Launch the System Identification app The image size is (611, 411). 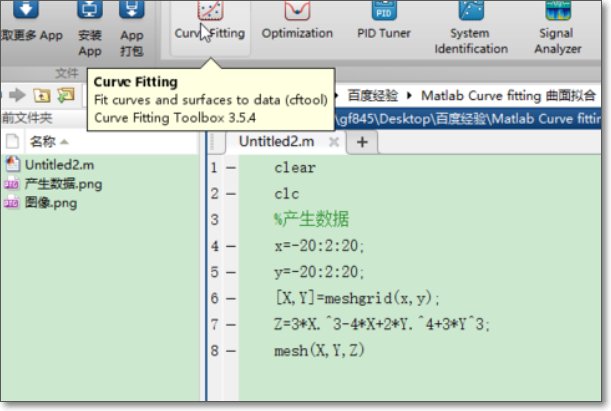(471, 26)
